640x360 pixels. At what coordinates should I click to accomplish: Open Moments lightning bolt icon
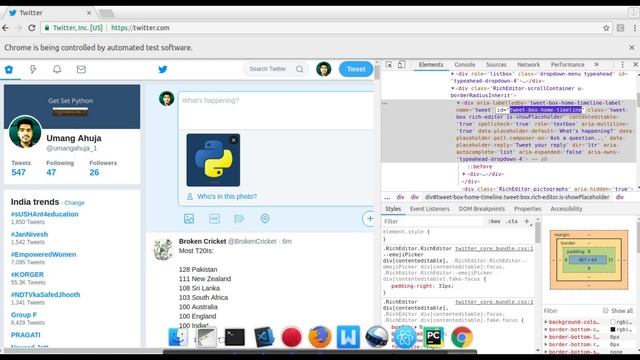click(x=33, y=69)
